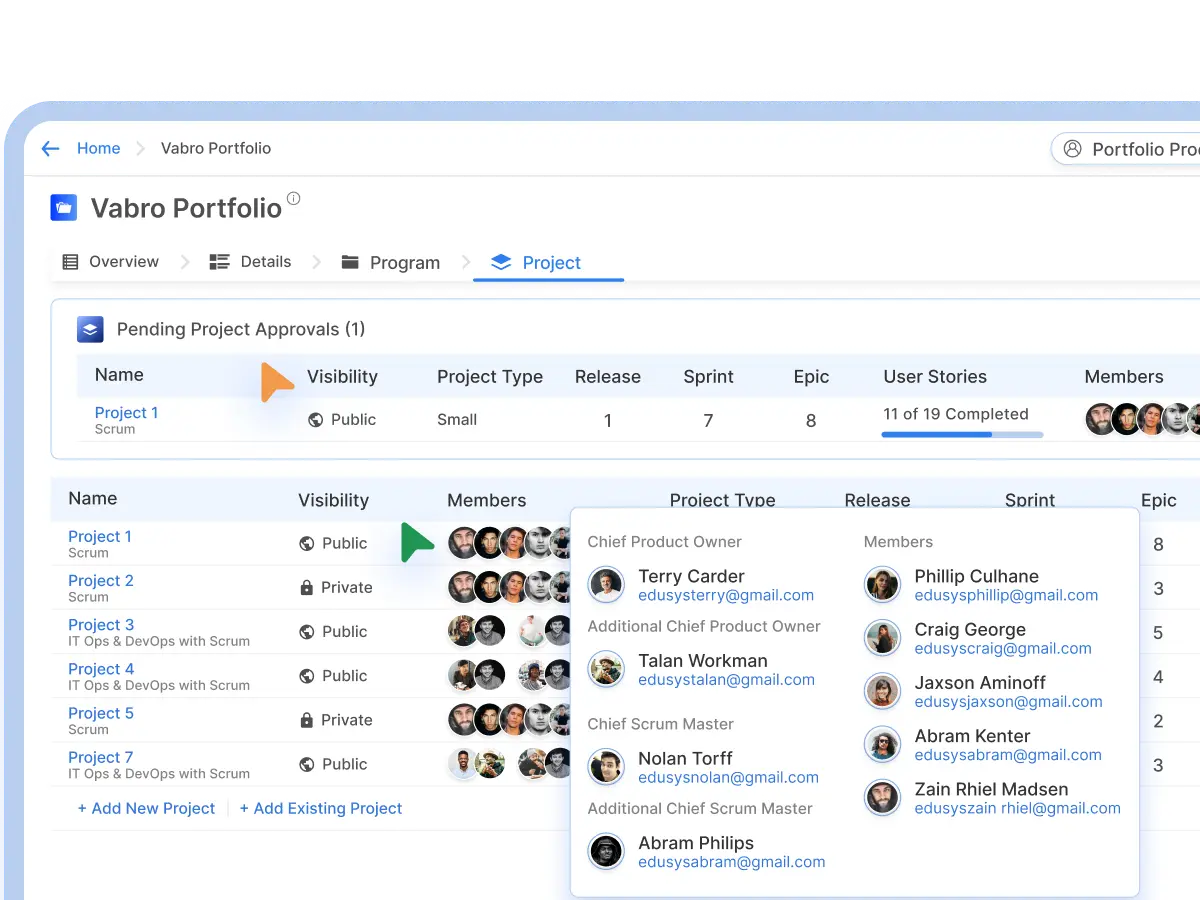The height and width of the screenshot is (900, 1200).
Task: Go to Home breadcrumb link
Action: pos(98,148)
